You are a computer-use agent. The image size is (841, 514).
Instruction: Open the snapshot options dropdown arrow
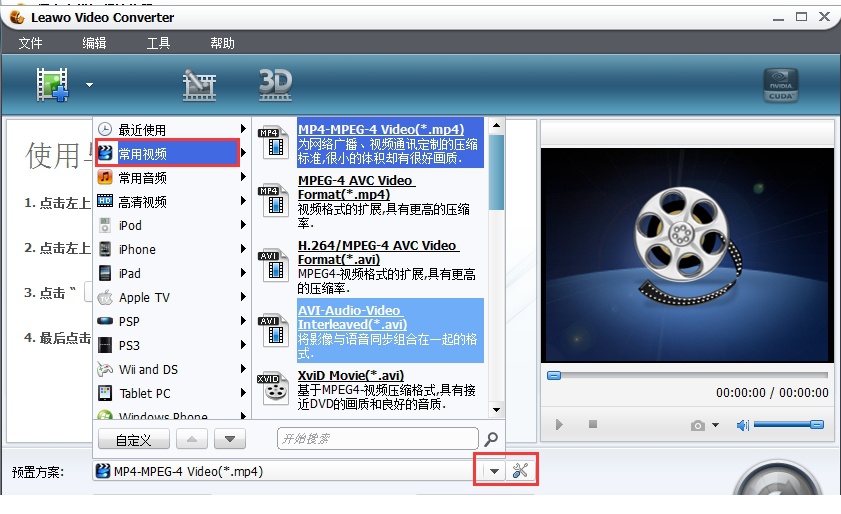(715, 425)
